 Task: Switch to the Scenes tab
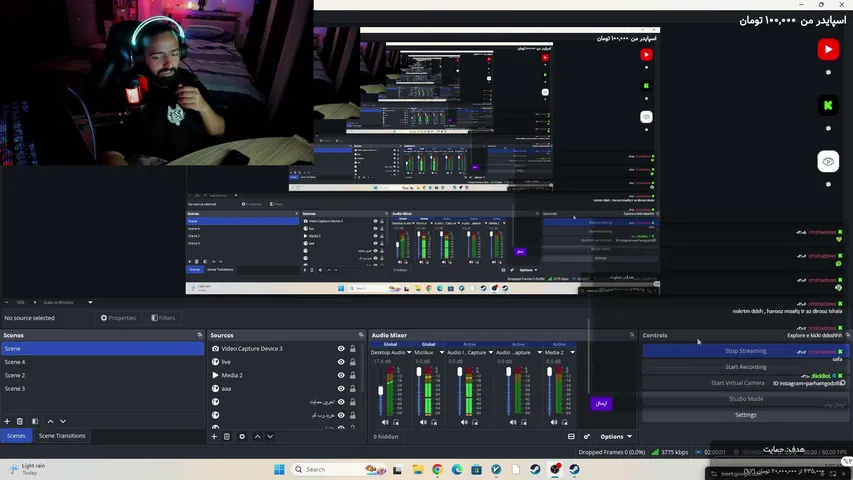(16, 436)
